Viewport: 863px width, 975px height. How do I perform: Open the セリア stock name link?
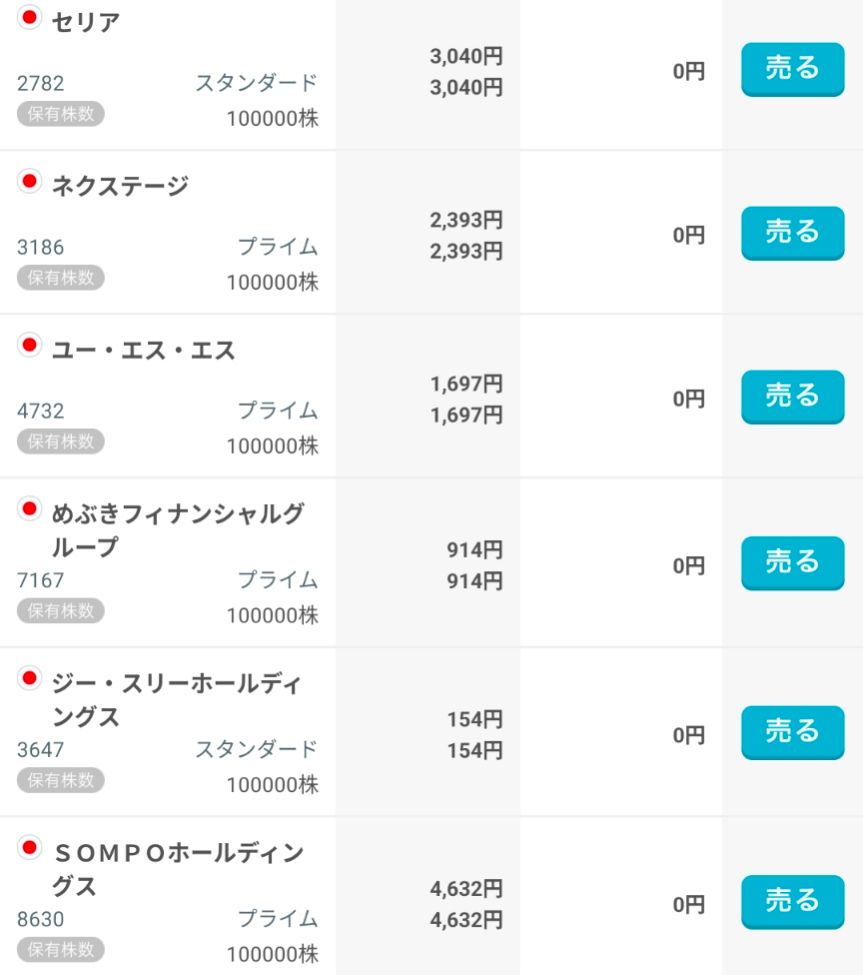pos(86,22)
